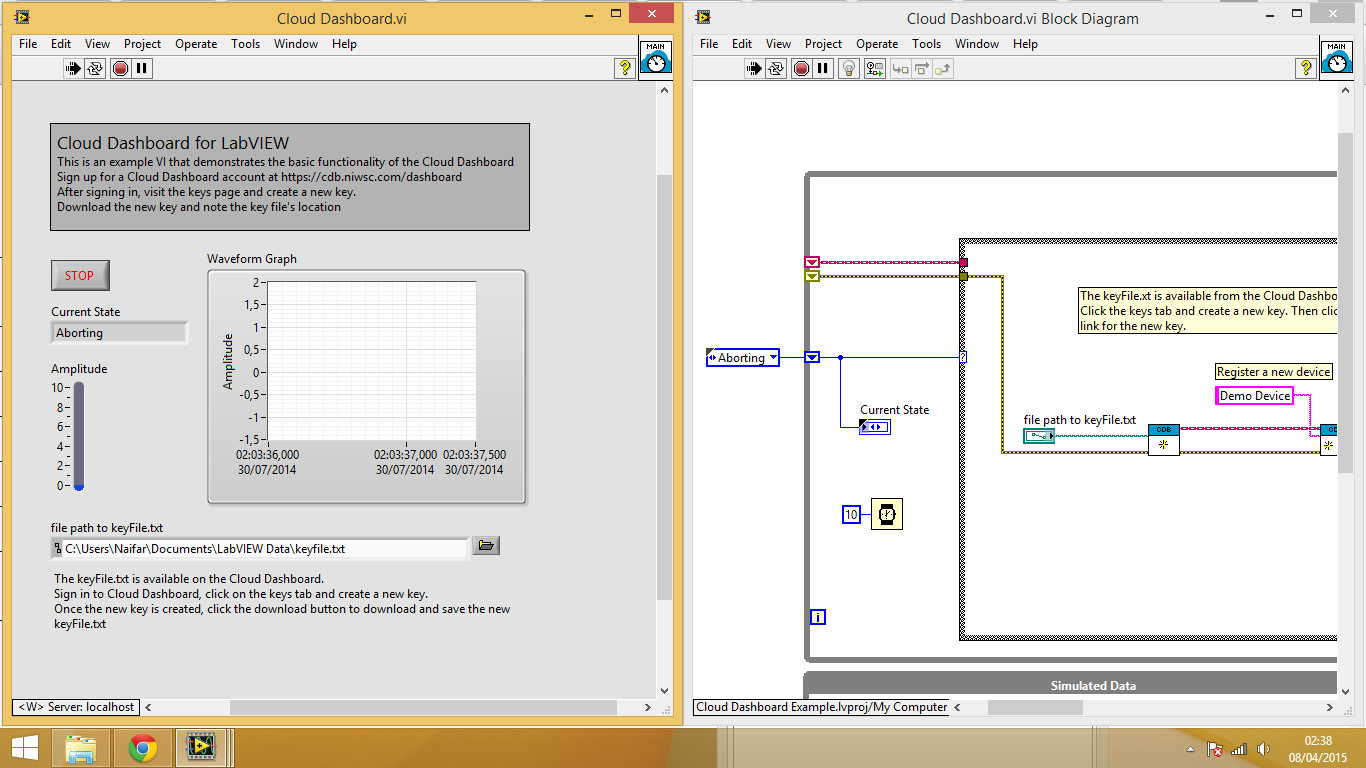Open File Explorer from taskbar
This screenshot has height=768, width=1366.
point(82,747)
